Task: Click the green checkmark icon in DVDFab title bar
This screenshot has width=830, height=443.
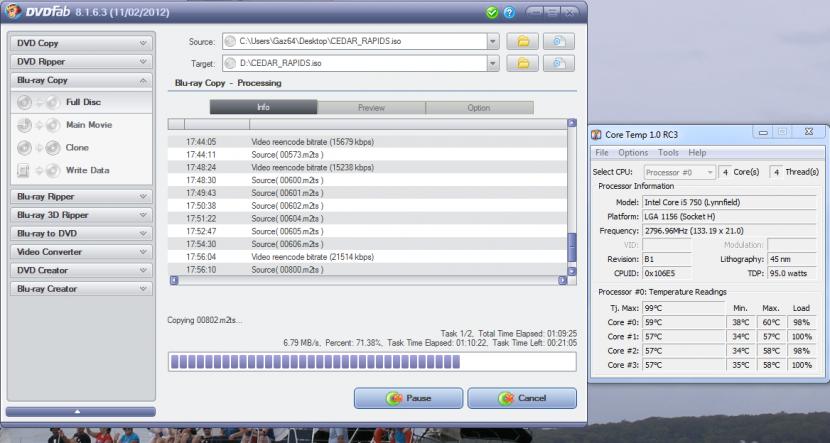Action: coord(492,12)
